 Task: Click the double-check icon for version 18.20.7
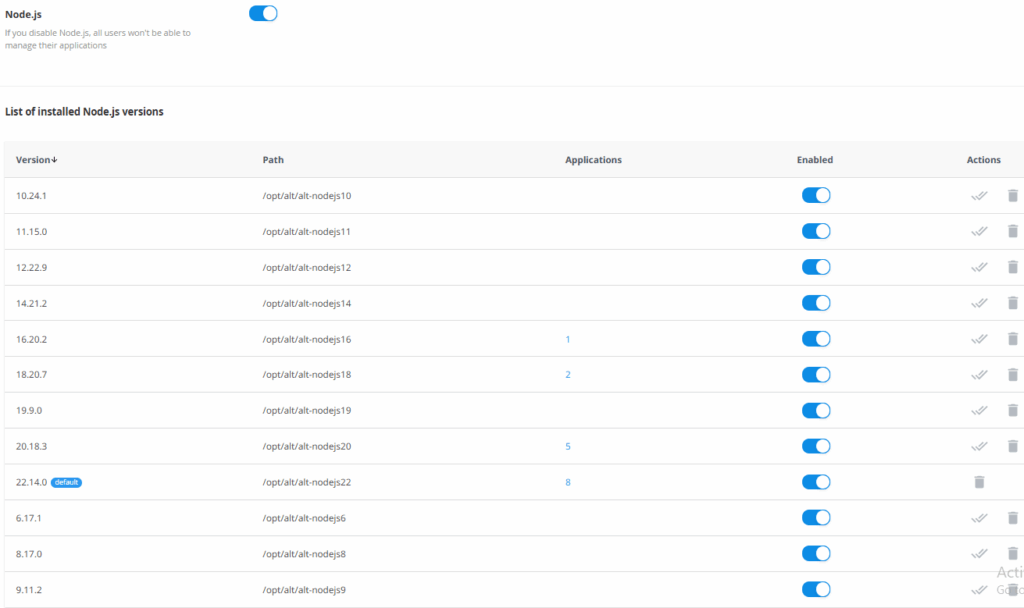(x=980, y=374)
